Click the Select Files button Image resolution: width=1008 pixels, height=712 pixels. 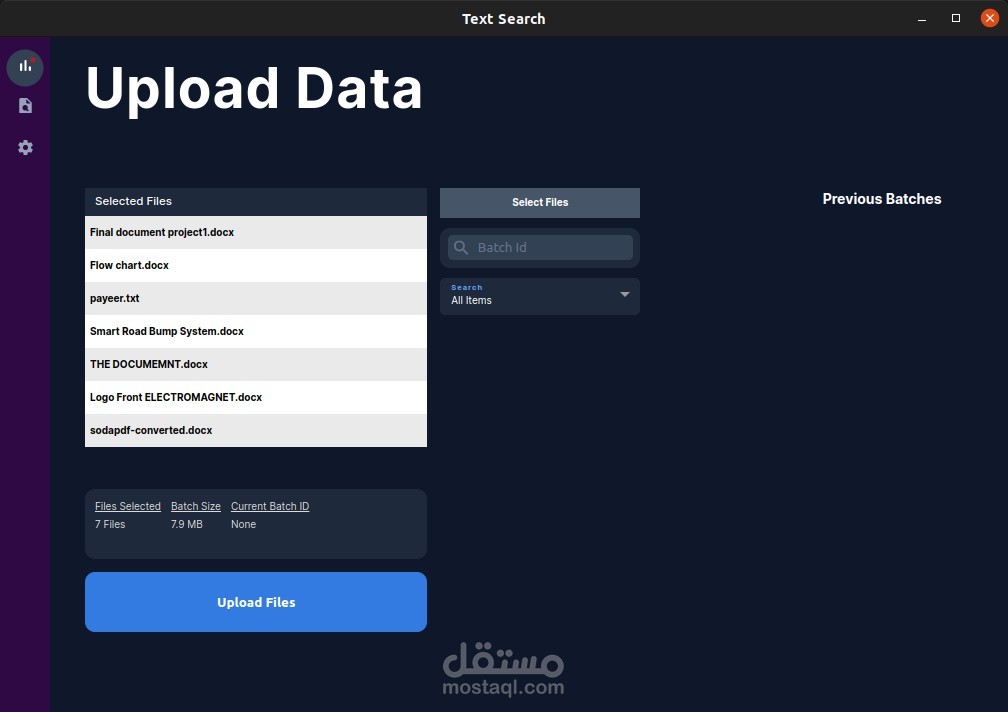pos(539,202)
